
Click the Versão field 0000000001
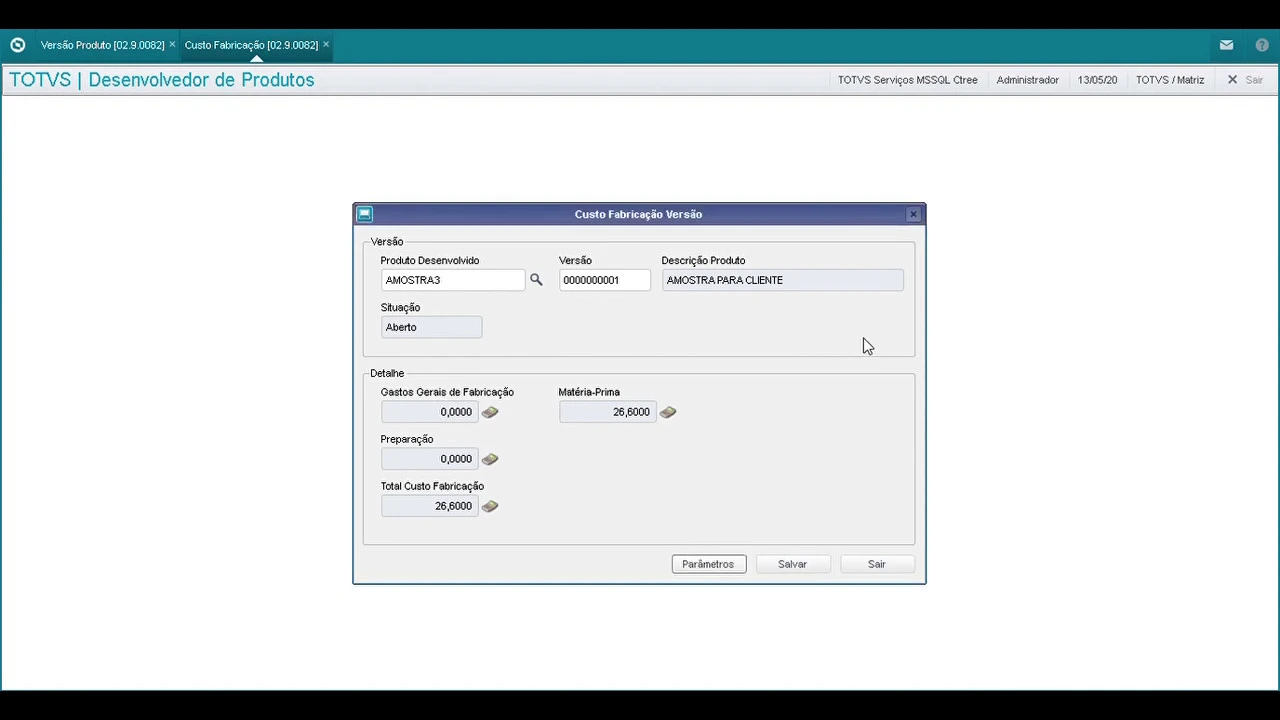coord(604,280)
